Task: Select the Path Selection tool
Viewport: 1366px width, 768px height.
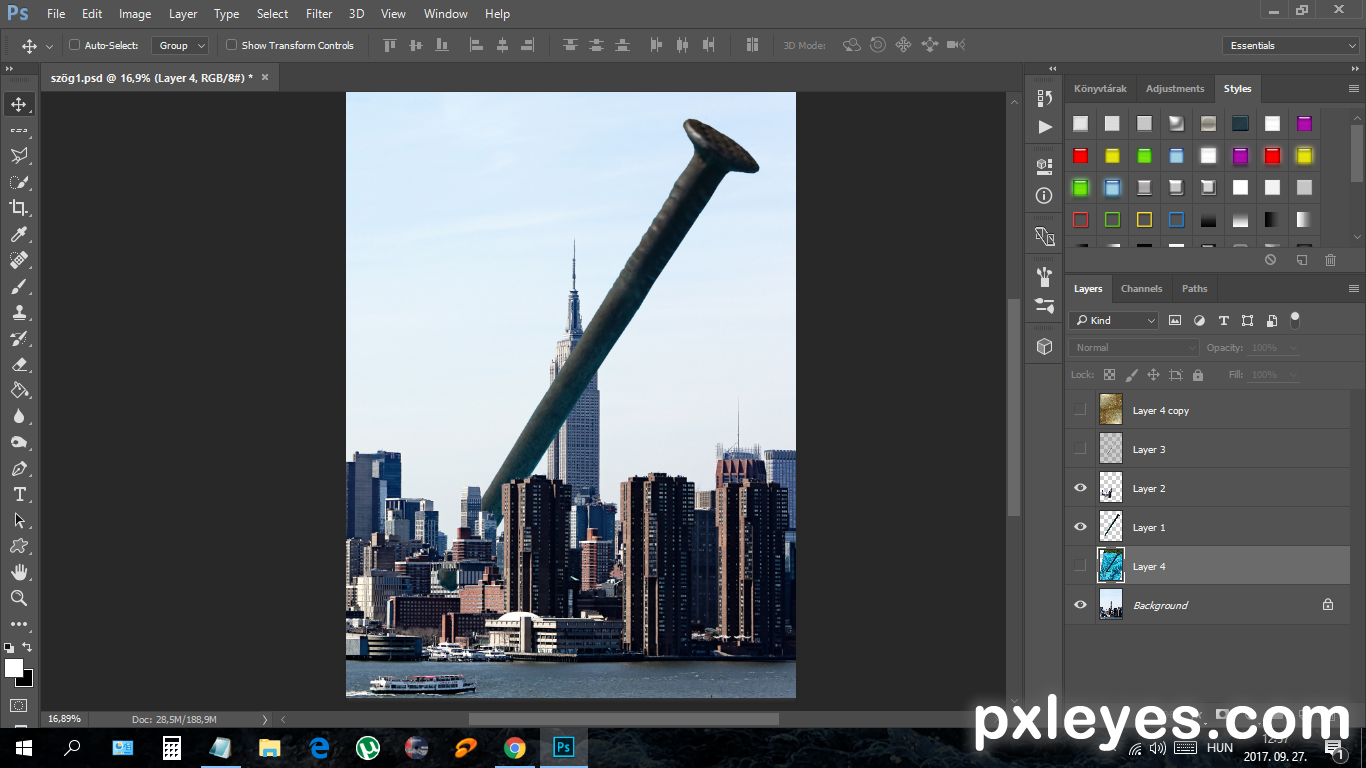Action: (18, 520)
